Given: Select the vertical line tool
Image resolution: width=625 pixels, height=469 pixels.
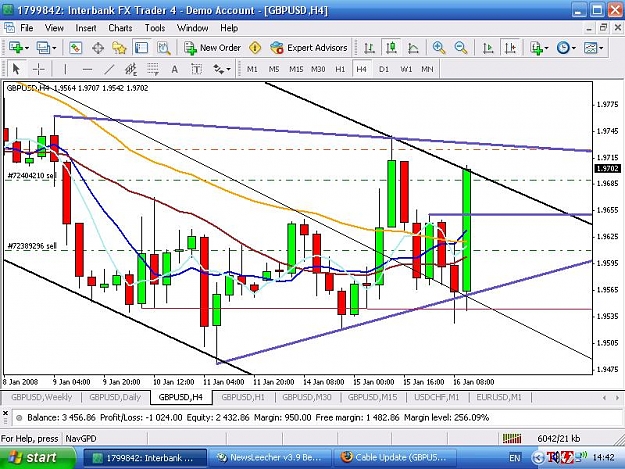Looking at the screenshot, I should pos(65,69).
